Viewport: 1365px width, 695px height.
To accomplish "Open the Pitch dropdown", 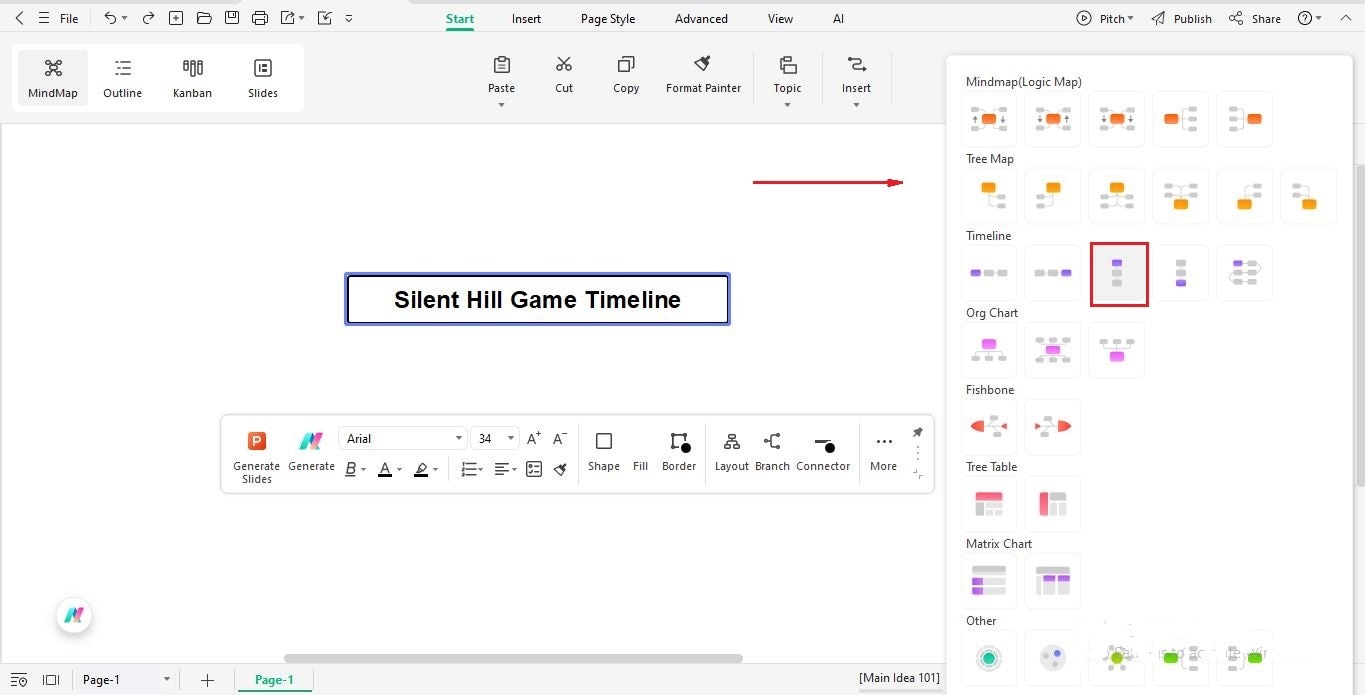I will [x=1105, y=17].
